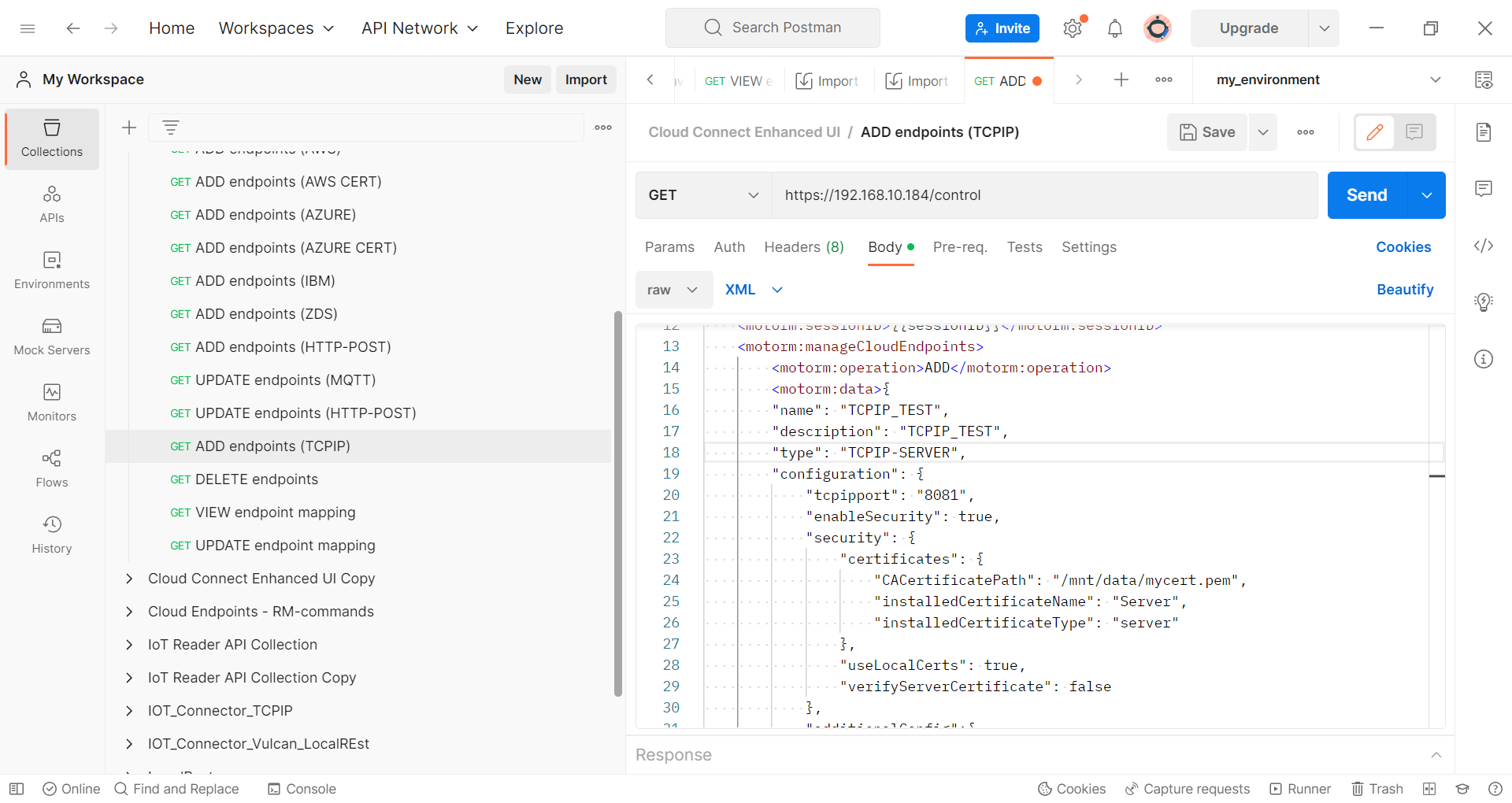Open the user avatar menu
Viewport: 1512px width, 803px height.
[x=1158, y=28]
